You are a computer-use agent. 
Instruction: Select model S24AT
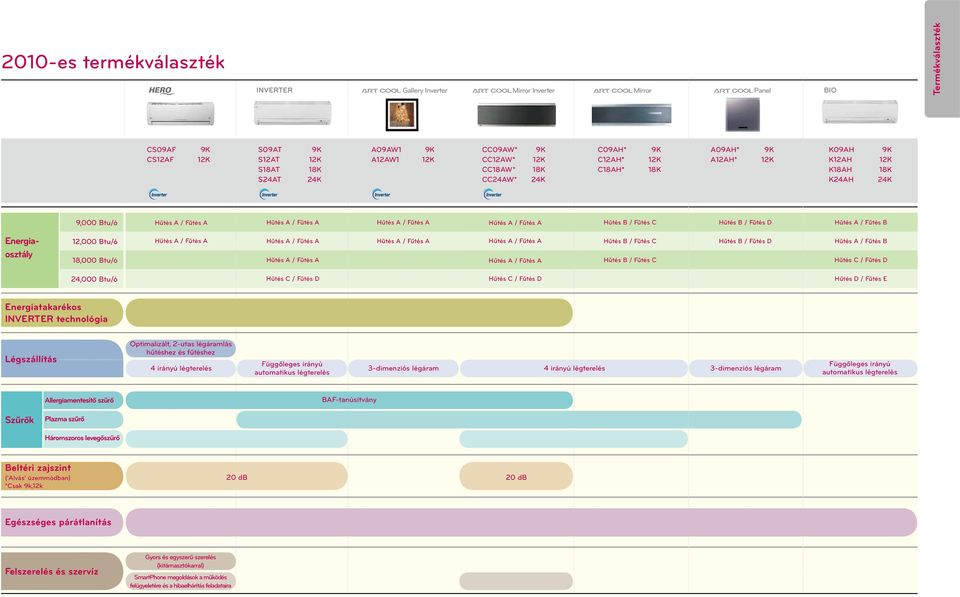pyautogui.click(x=269, y=179)
